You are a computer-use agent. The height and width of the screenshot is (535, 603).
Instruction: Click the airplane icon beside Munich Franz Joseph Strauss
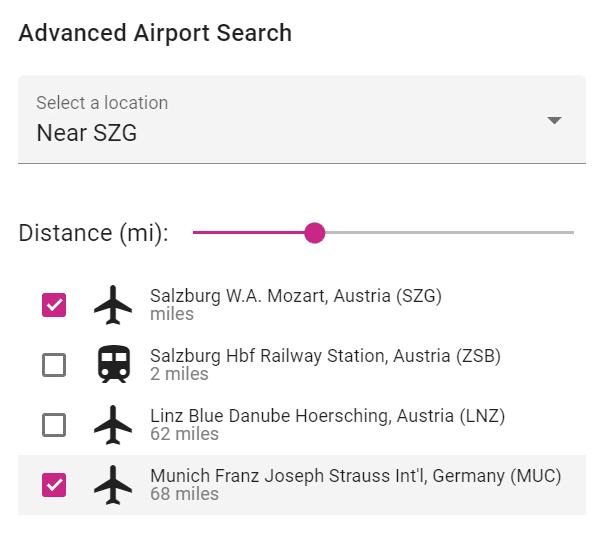point(113,485)
